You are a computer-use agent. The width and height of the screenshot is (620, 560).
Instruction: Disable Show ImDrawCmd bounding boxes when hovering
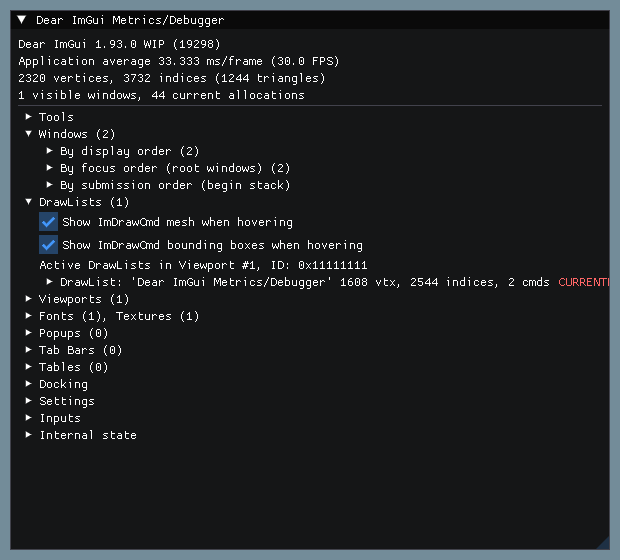pyautogui.click(x=48, y=245)
